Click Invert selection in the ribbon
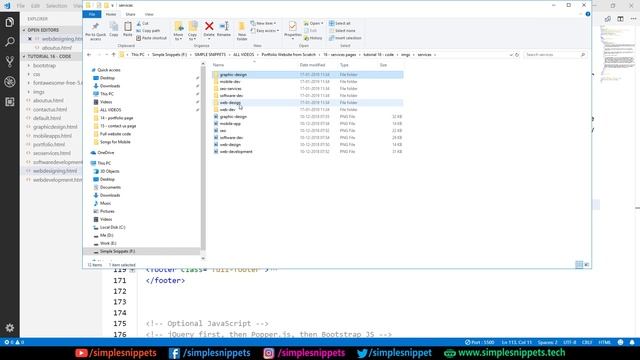Screen dimensions: 640x360 pyautogui.click(x=345, y=38)
